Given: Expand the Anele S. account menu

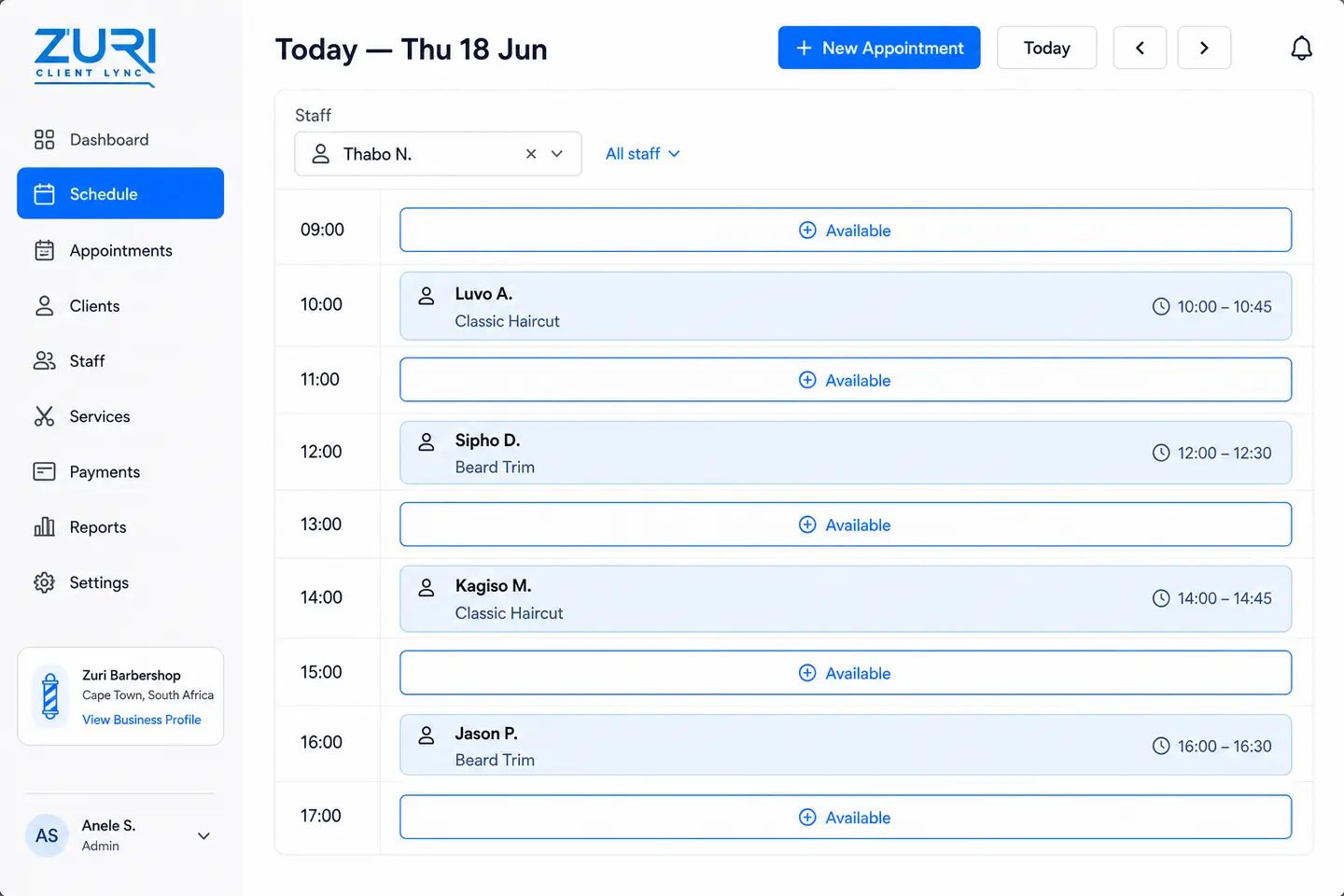Looking at the screenshot, I should tap(203, 835).
